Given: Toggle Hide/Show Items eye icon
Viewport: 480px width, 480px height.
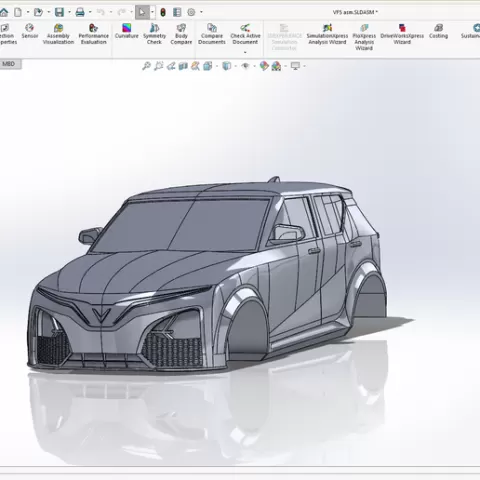Looking at the screenshot, I should [245, 66].
